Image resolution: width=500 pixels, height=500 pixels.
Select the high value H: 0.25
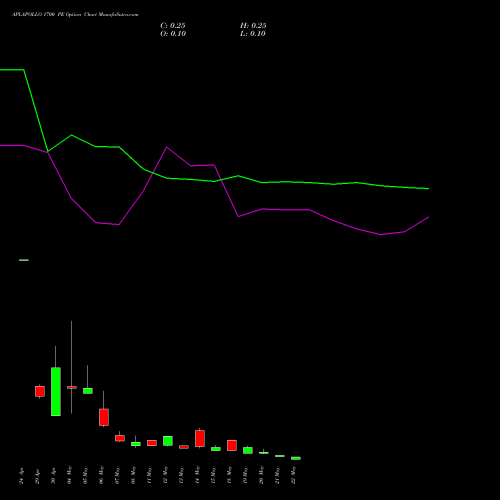click(x=253, y=26)
